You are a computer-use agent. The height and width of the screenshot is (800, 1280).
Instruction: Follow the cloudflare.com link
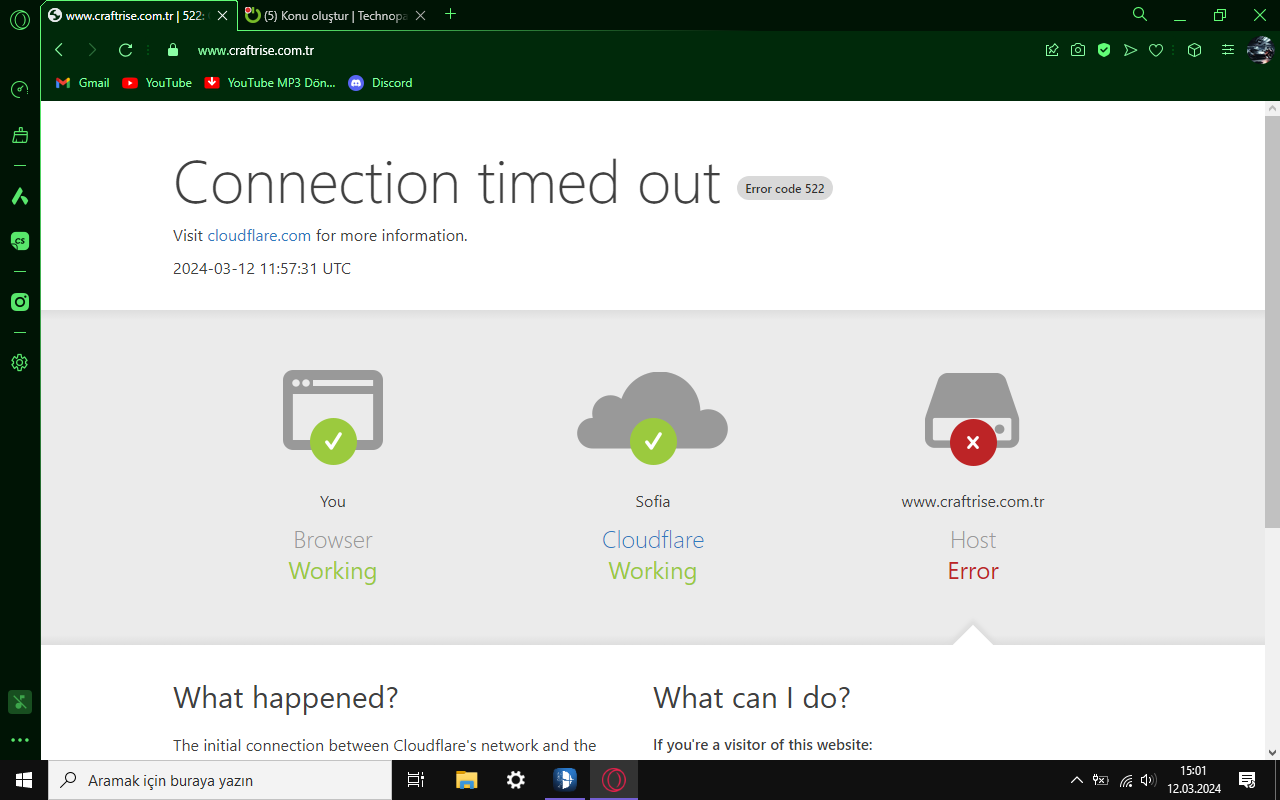coord(259,236)
